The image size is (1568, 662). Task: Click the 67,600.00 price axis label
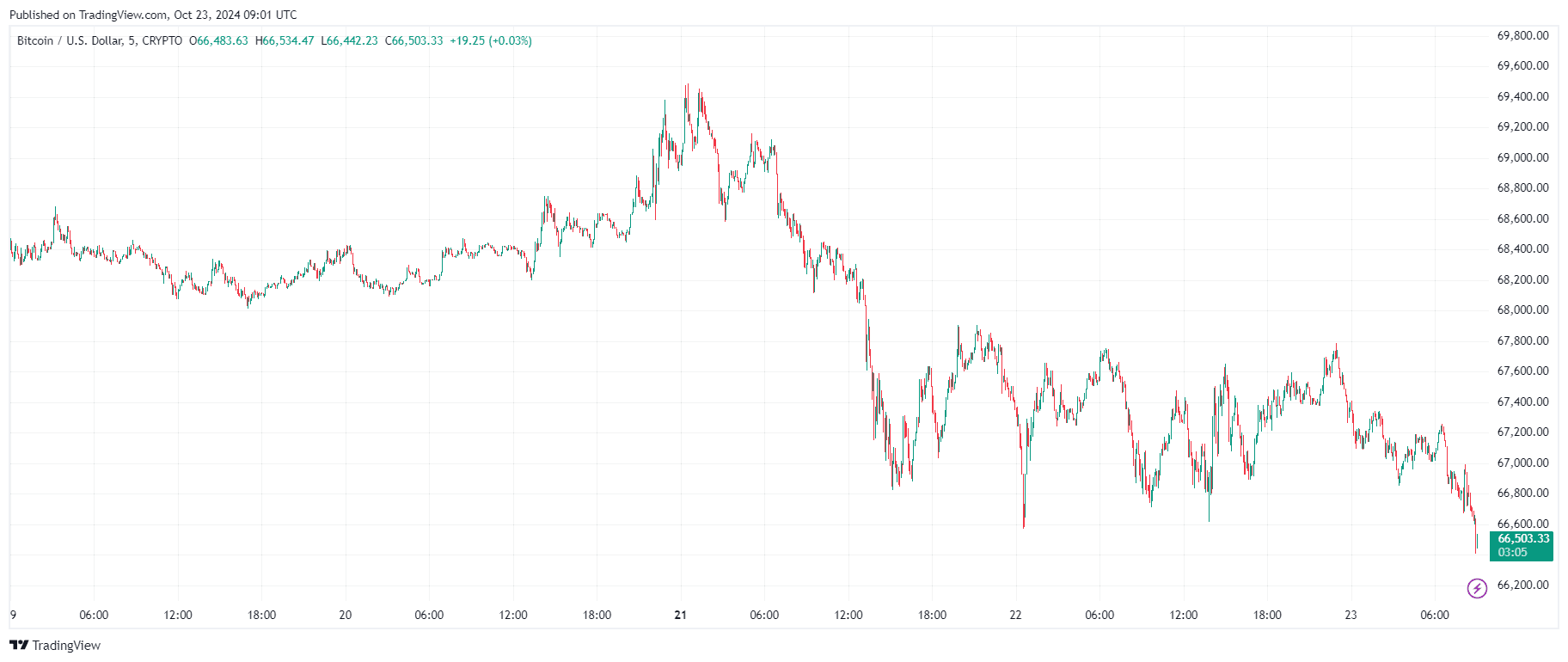click(1522, 371)
